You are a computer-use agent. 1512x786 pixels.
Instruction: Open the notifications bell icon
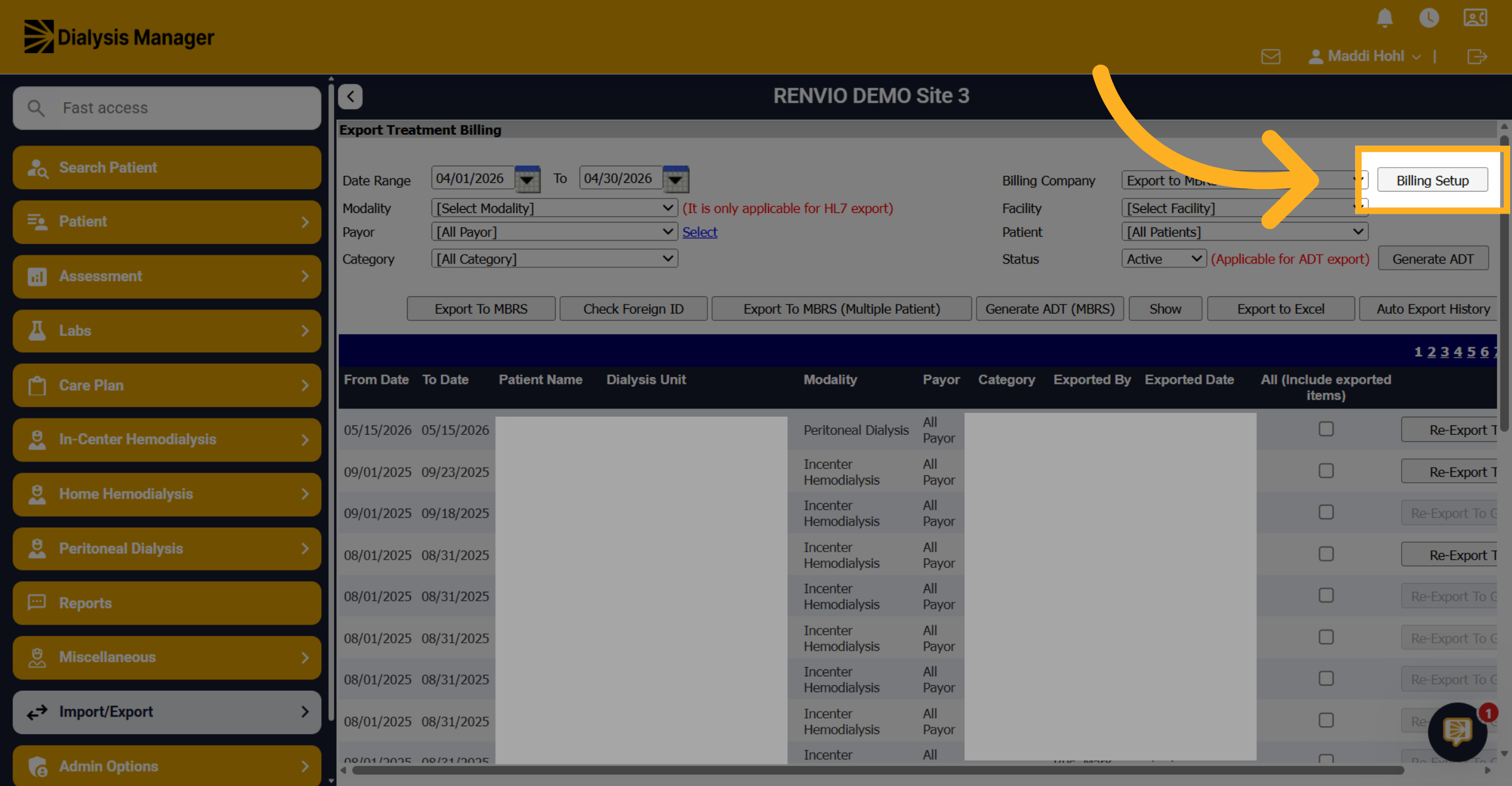click(x=1384, y=18)
